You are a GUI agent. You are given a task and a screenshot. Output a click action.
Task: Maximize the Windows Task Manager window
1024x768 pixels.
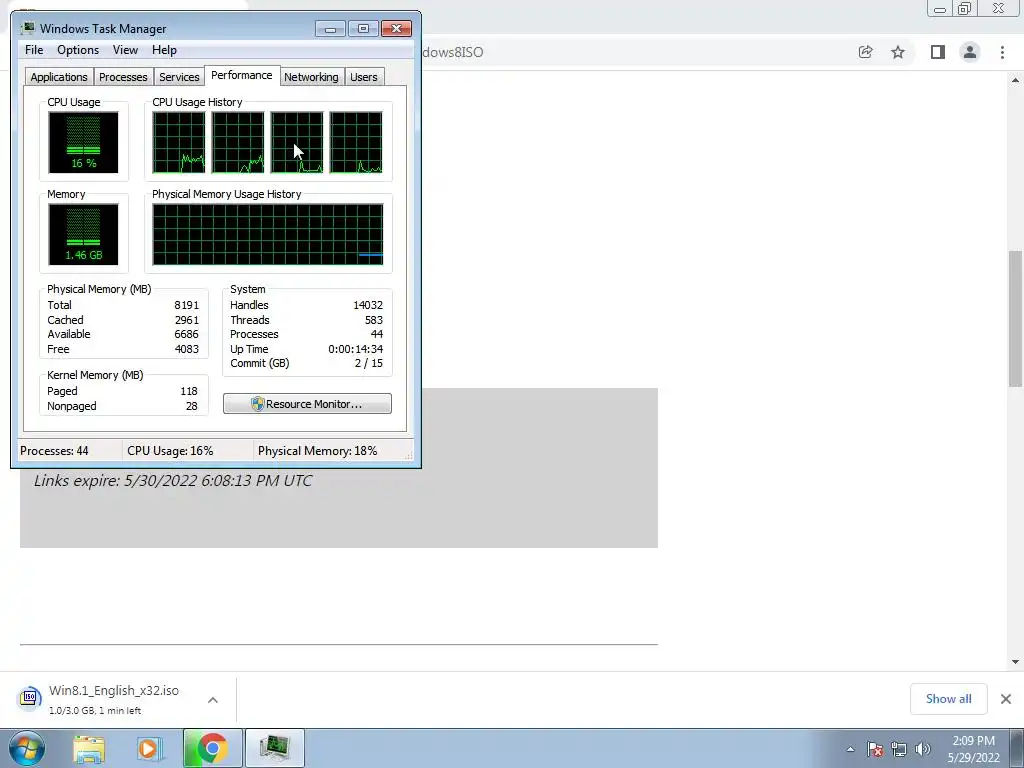pos(363,29)
